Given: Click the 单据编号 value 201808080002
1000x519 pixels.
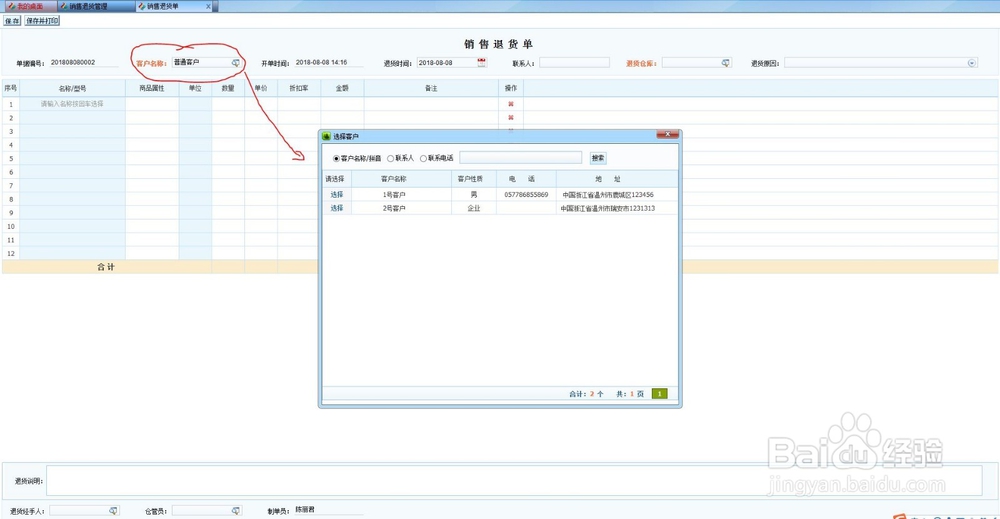Looking at the screenshot, I should pos(73,62).
